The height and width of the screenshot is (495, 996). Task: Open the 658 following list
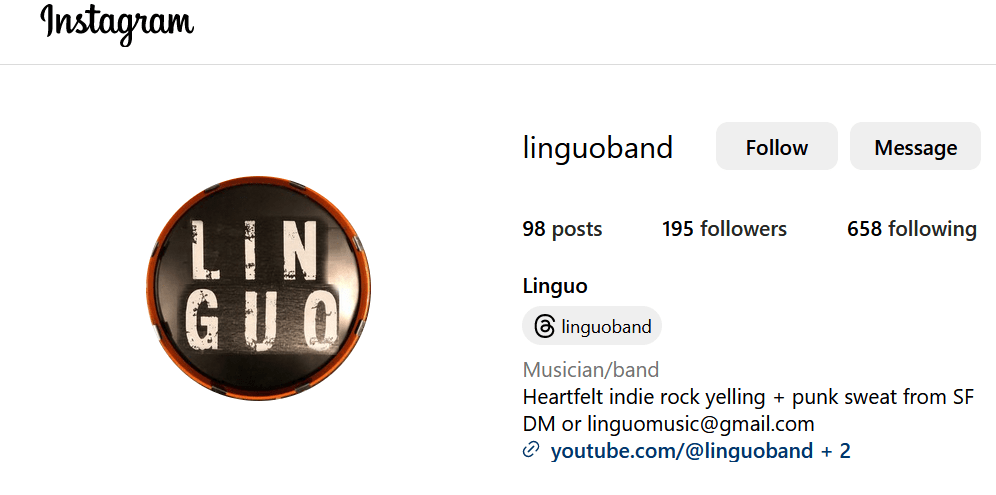click(912, 229)
